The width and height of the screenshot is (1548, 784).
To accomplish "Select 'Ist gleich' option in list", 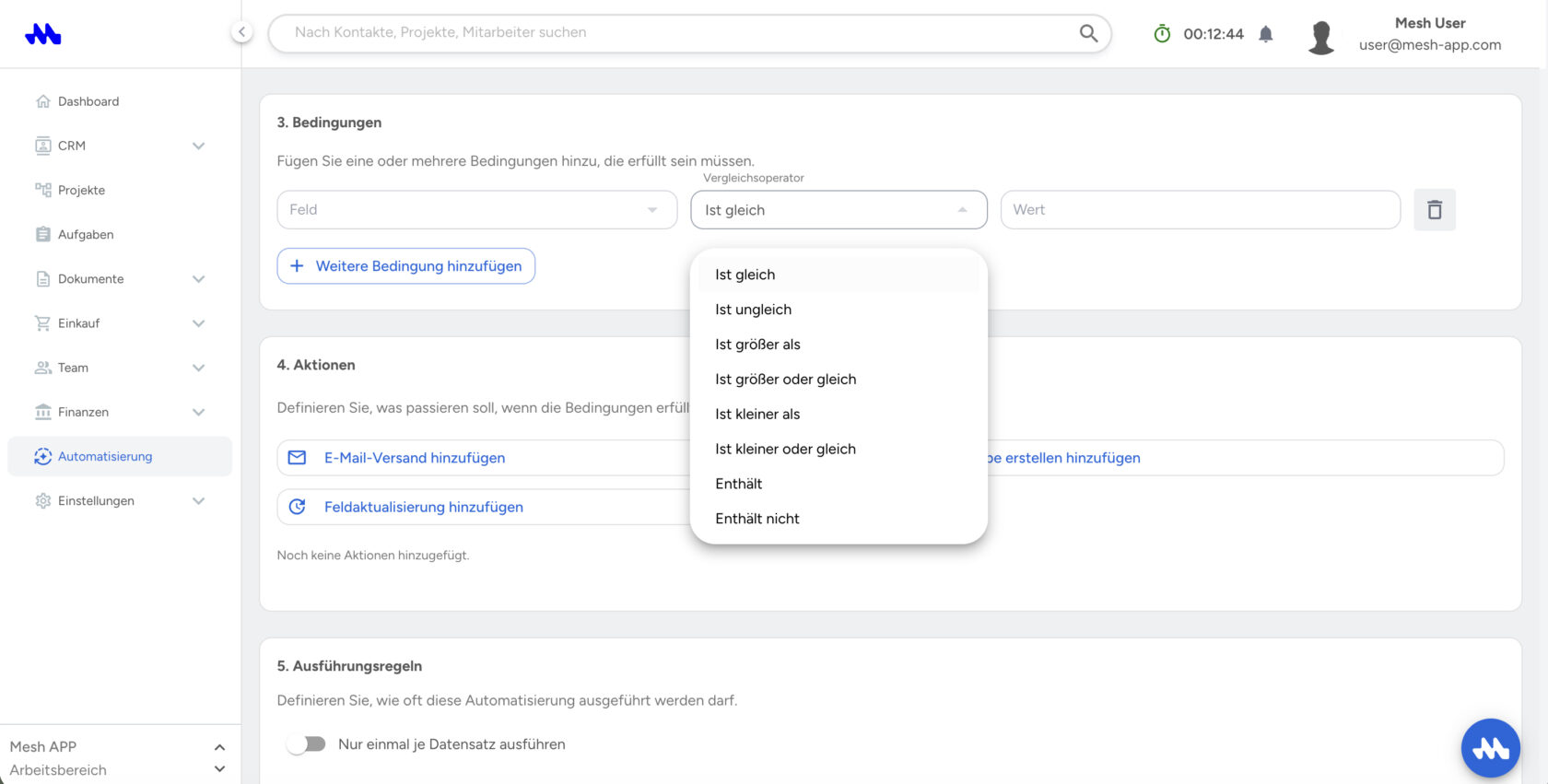I will coord(838,275).
